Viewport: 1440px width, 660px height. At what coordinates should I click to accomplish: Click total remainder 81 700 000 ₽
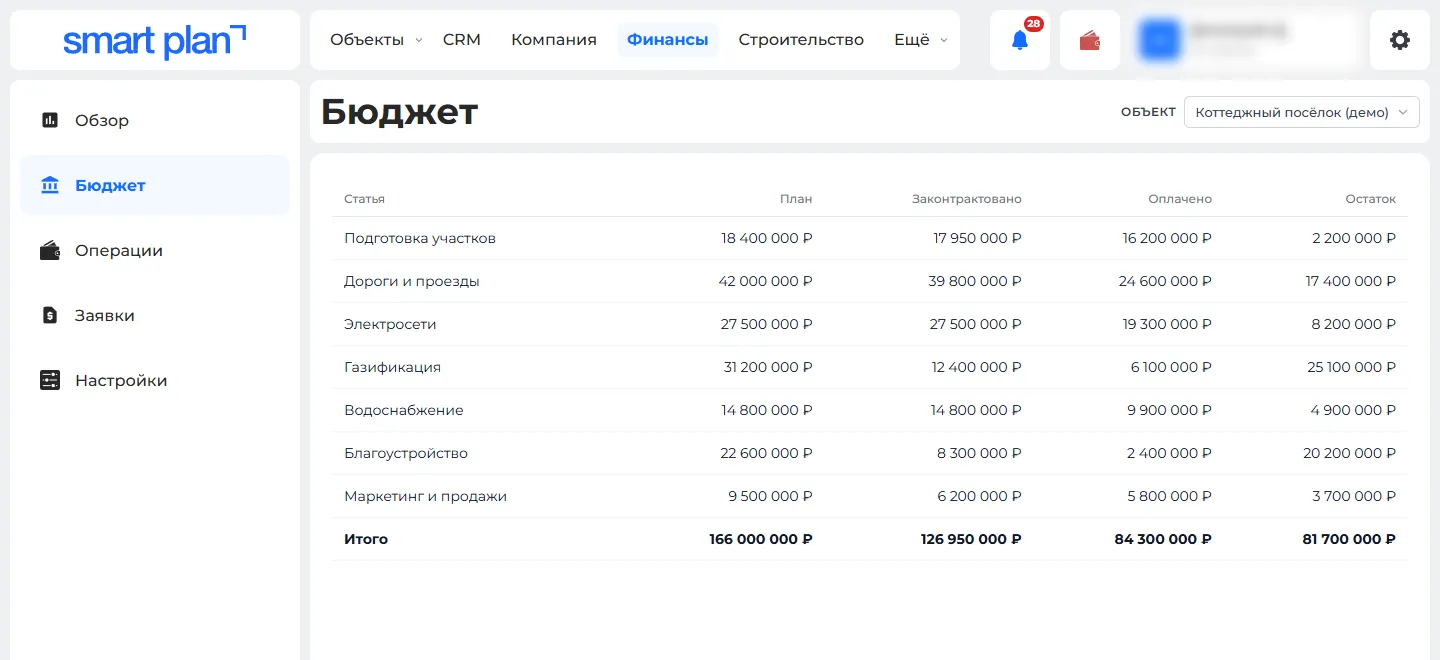point(1349,539)
